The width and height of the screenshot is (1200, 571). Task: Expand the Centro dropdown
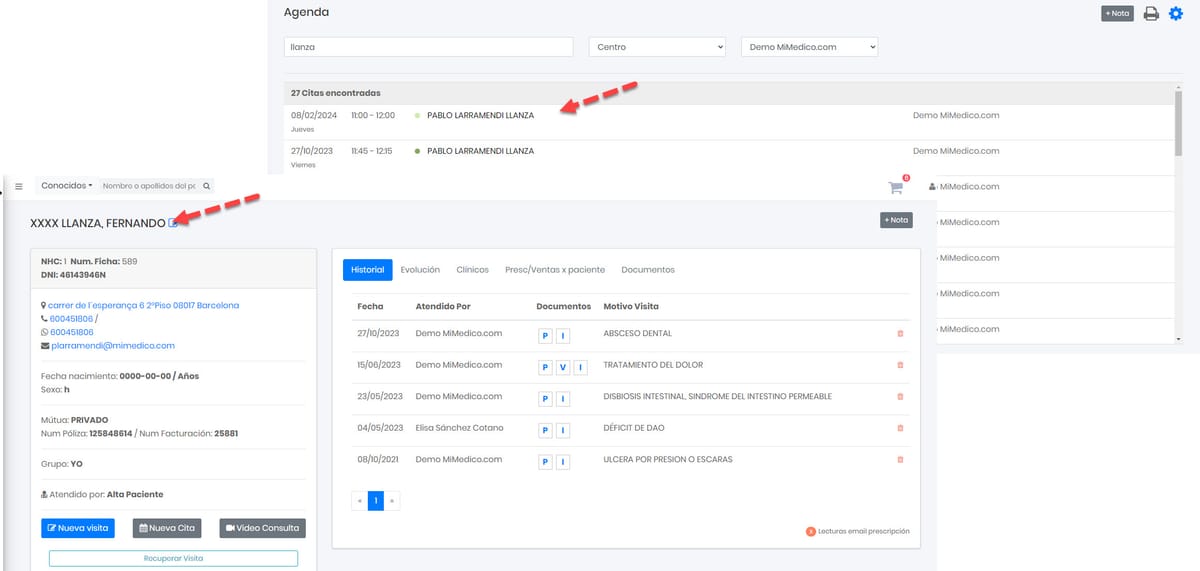pos(657,47)
